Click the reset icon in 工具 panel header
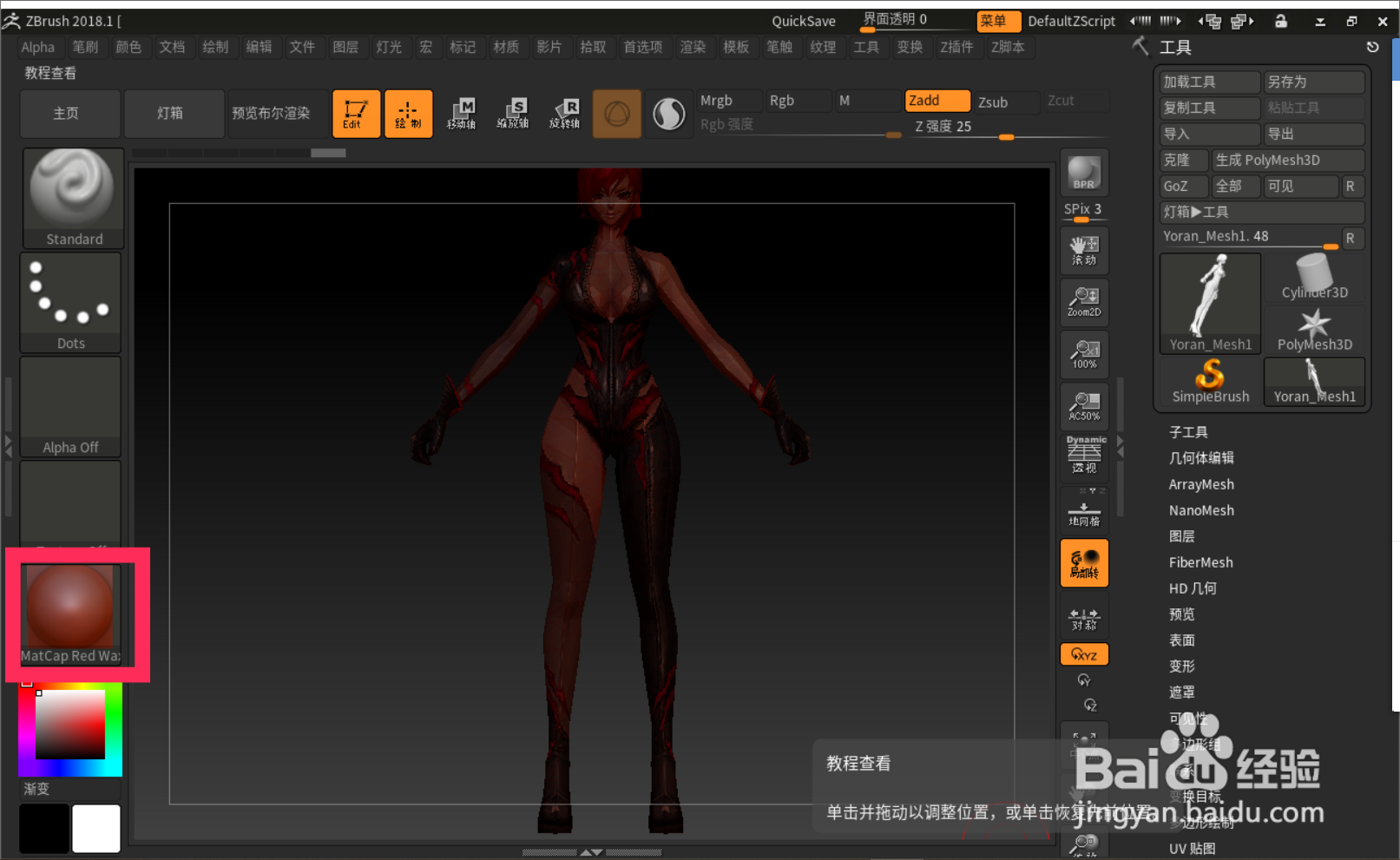1400x860 pixels. click(x=1372, y=47)
